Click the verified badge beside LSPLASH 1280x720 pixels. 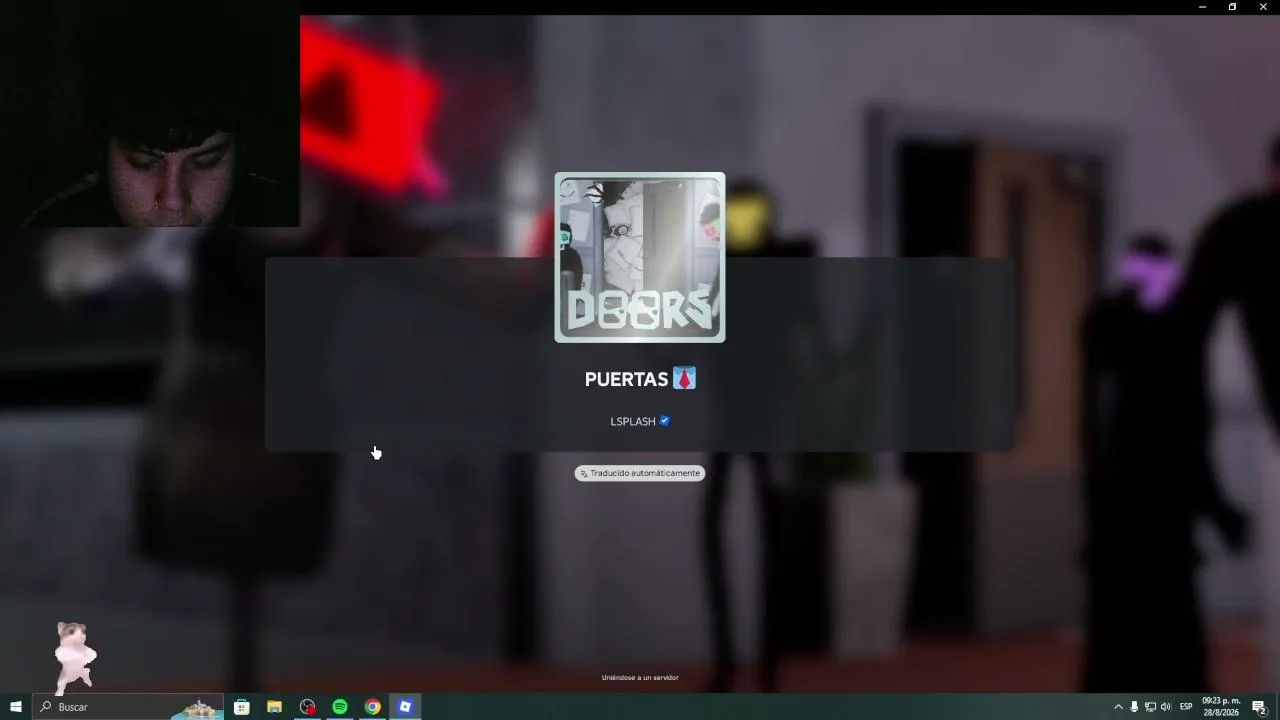point(664,421)
